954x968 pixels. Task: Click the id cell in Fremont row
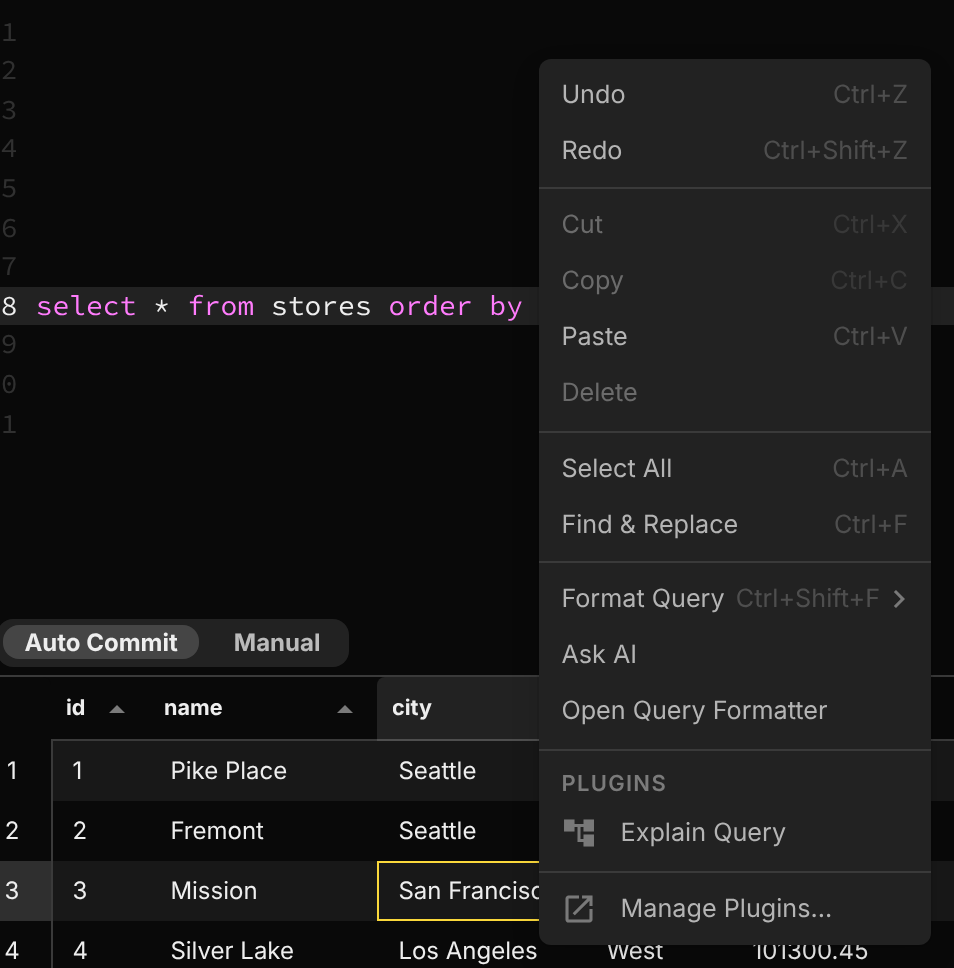click(x=102, y=831)
